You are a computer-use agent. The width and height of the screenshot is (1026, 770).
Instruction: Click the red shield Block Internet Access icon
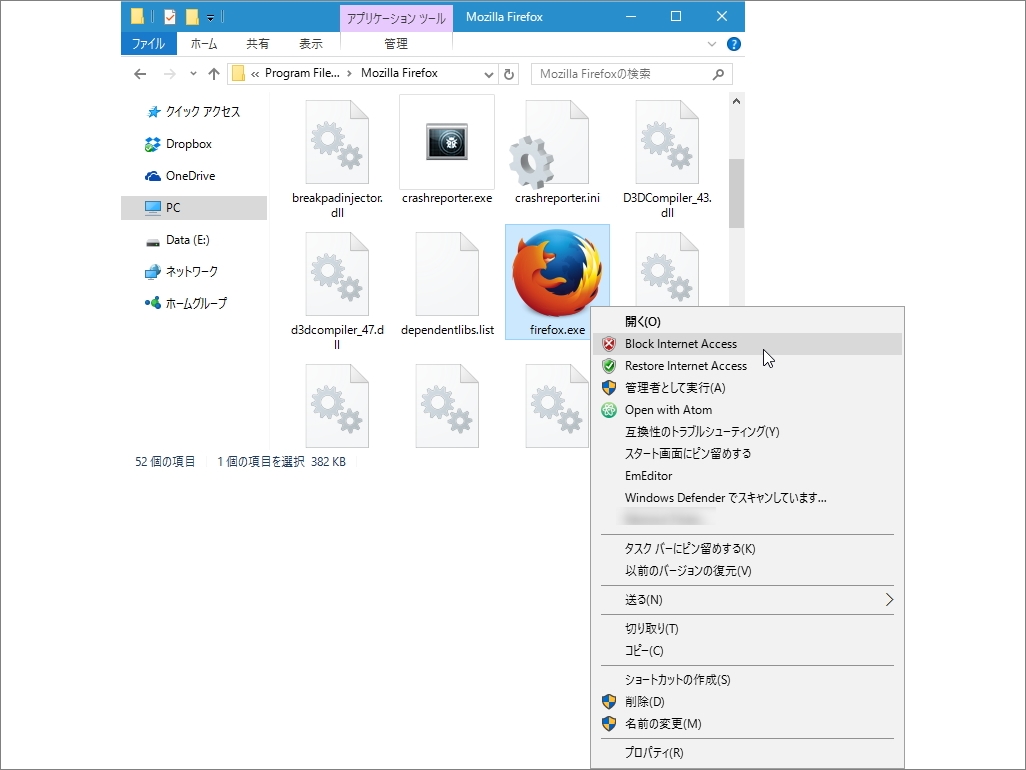pos(609,344)
